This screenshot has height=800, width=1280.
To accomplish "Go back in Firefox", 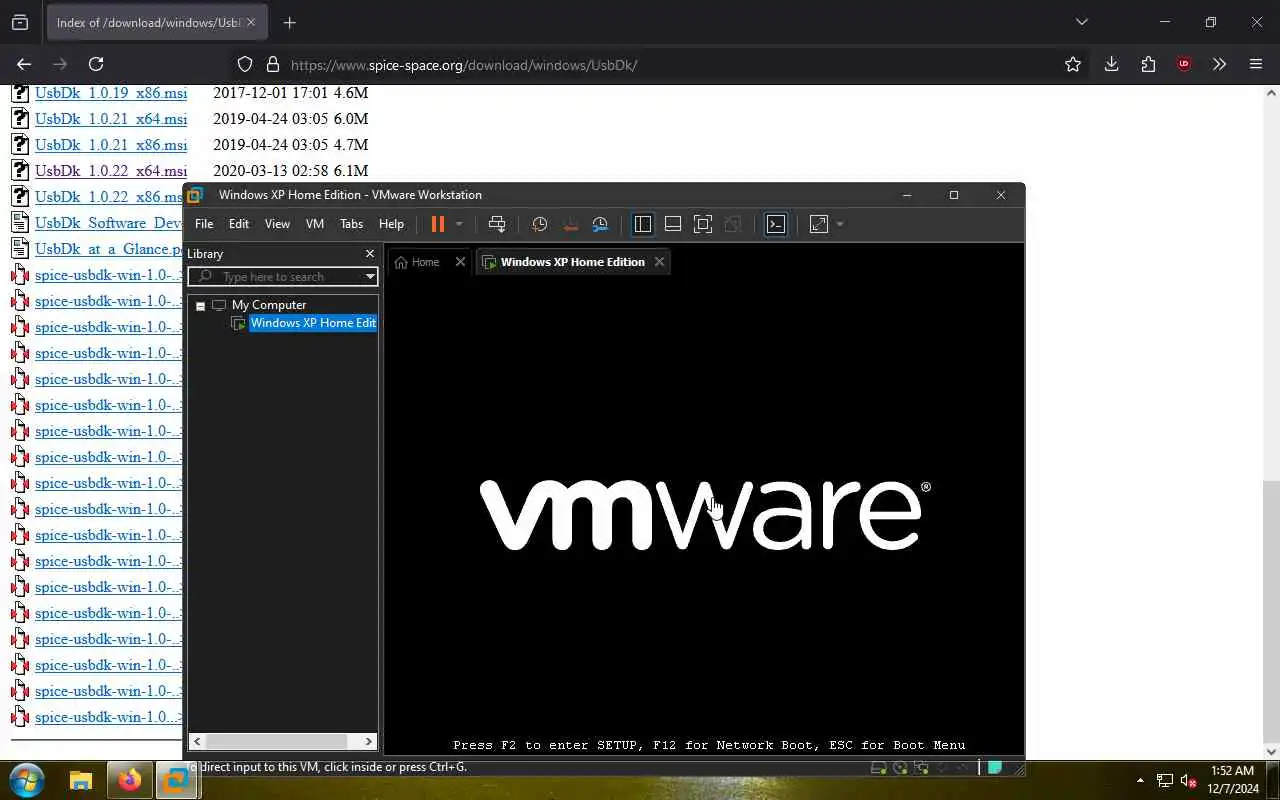I will [x=24, y=64].
